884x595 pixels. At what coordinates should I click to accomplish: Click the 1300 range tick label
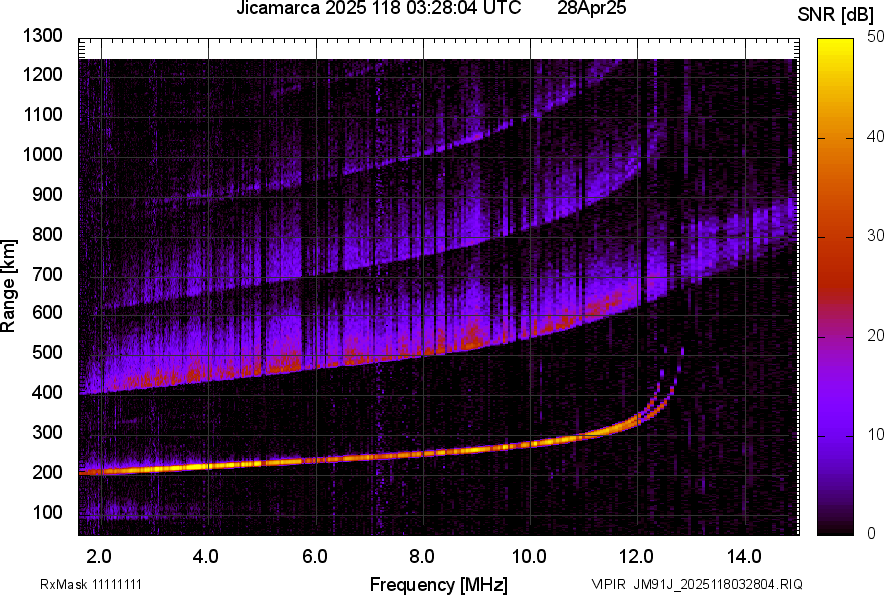tap(42, 36)
